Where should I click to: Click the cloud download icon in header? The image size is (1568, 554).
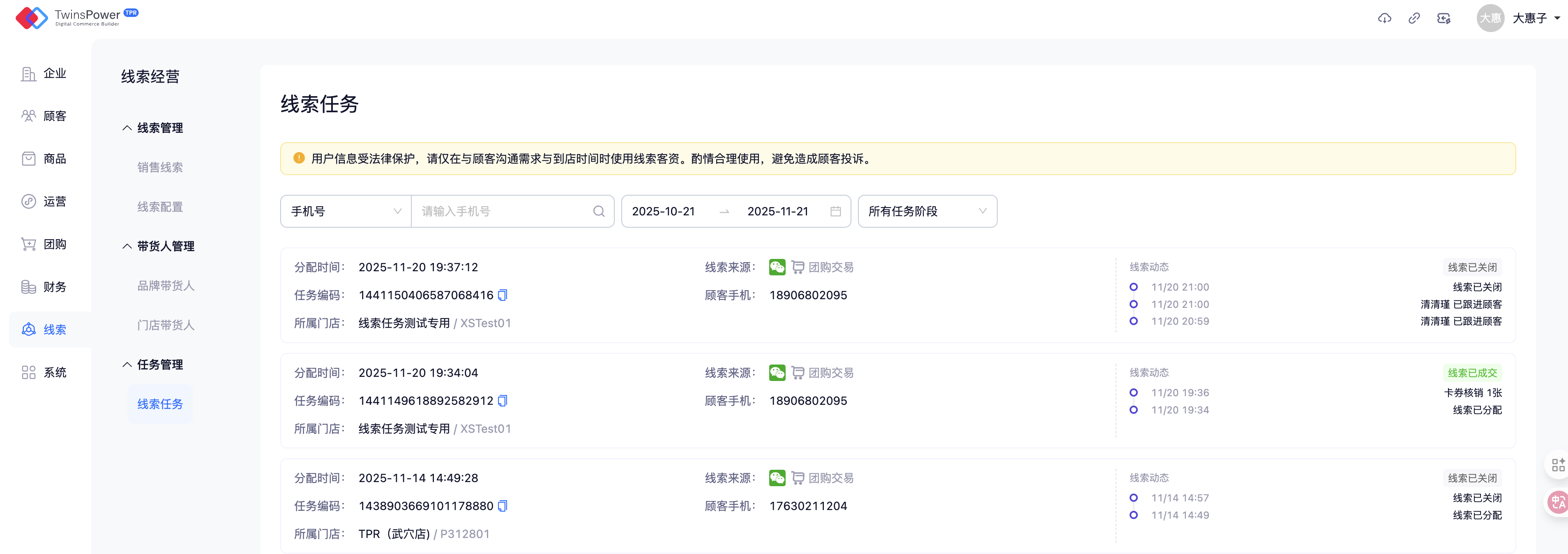1384,18
